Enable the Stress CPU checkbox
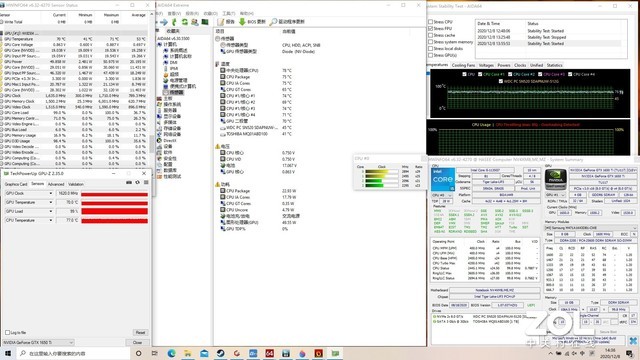This screenshot has width=640, height=360. [430, 22]
